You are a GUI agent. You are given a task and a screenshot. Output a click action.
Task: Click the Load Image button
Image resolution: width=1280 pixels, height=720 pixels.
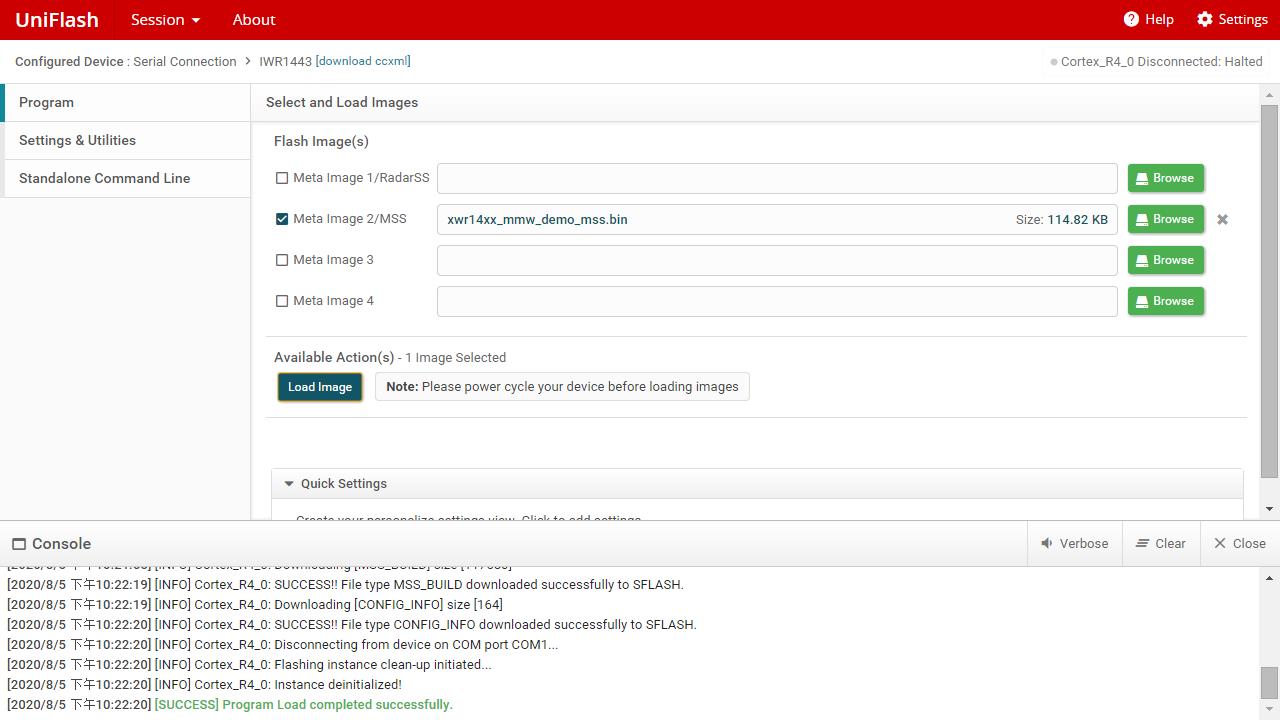coord(320,387)
